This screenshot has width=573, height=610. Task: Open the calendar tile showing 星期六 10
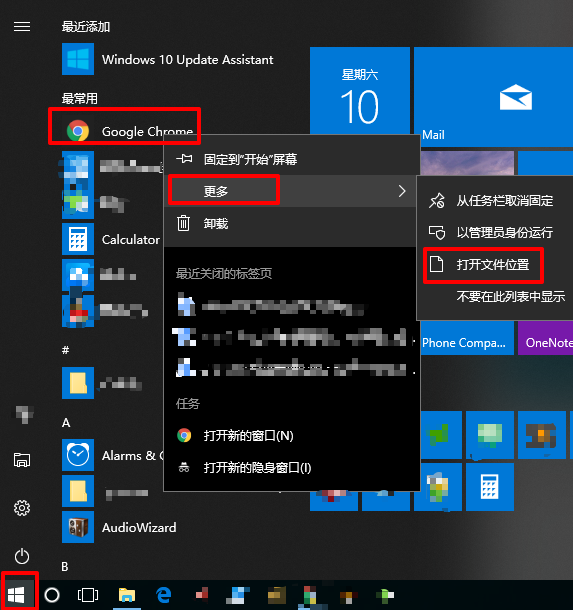pyautogui.click(x=360, y=91)
